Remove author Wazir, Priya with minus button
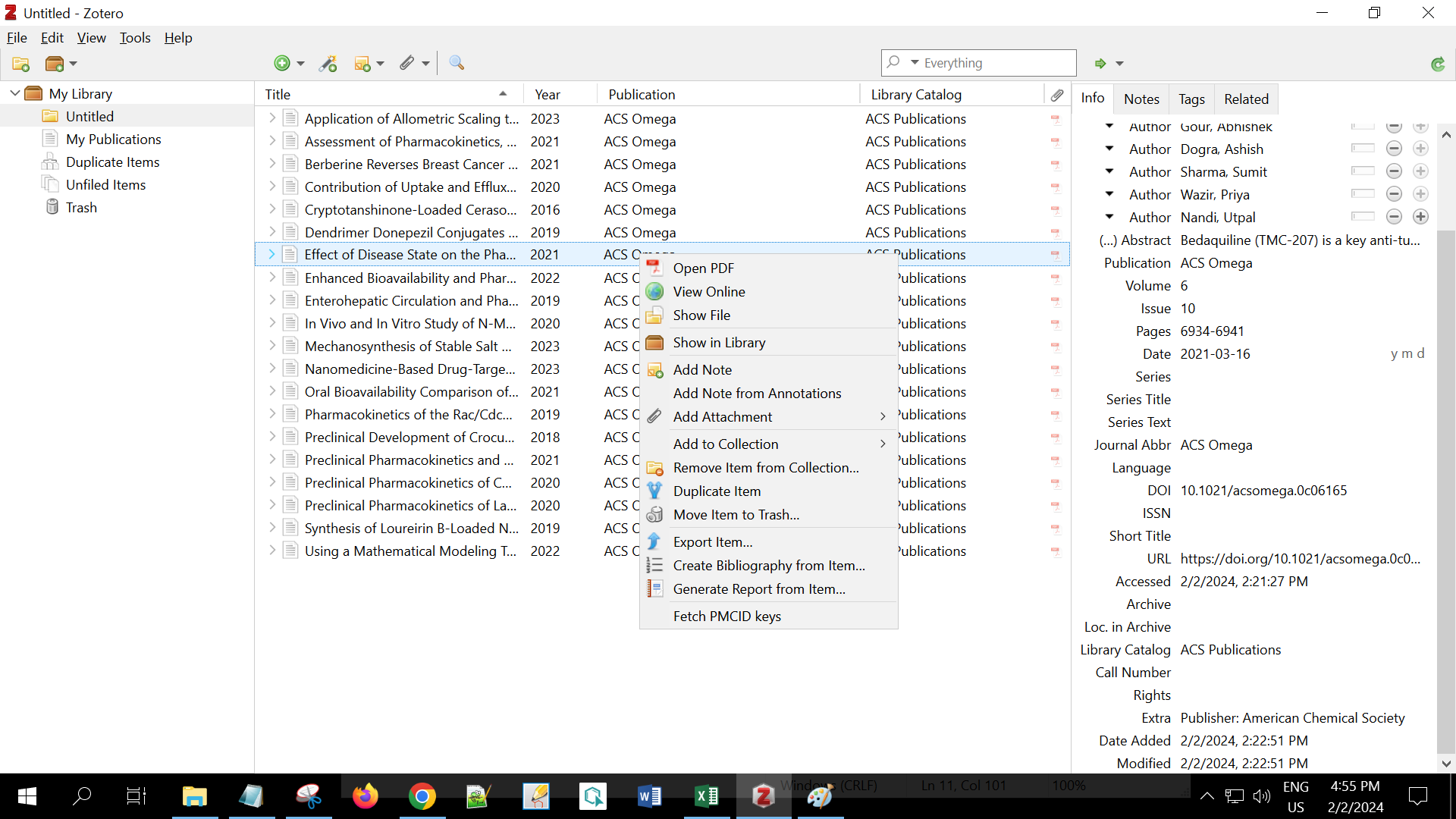This screenshot has width=1456, height=819. (1394, 194)
